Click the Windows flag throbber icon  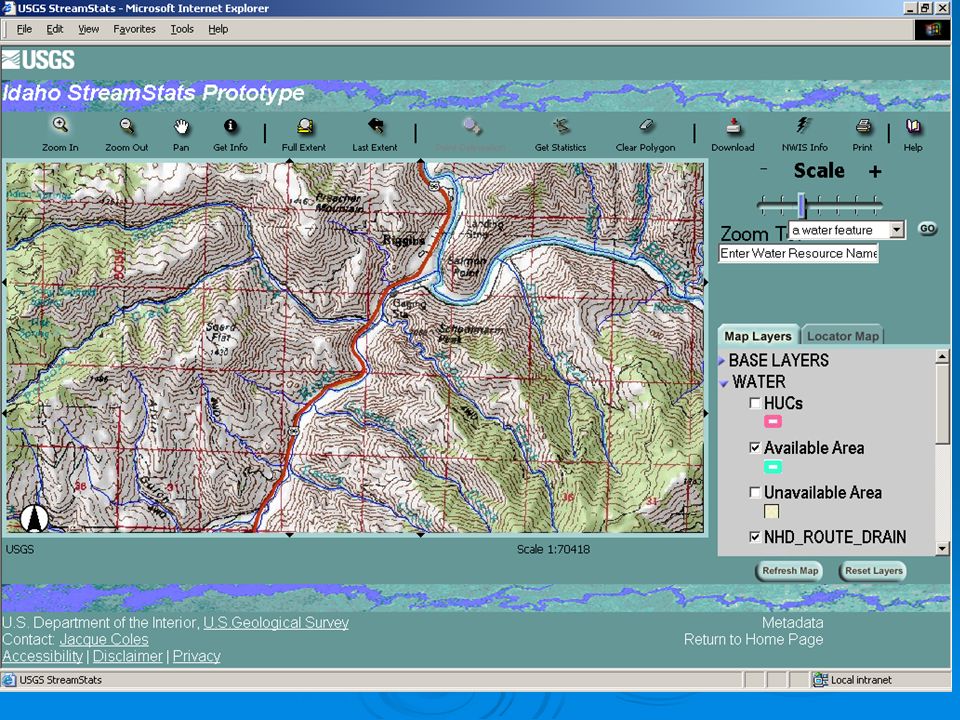pyautogui.click(x=932, y=29)
